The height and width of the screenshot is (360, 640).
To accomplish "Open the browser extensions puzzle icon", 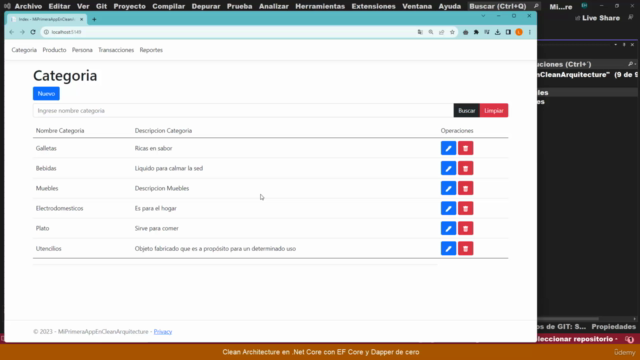I will click(x=476, y=32).
